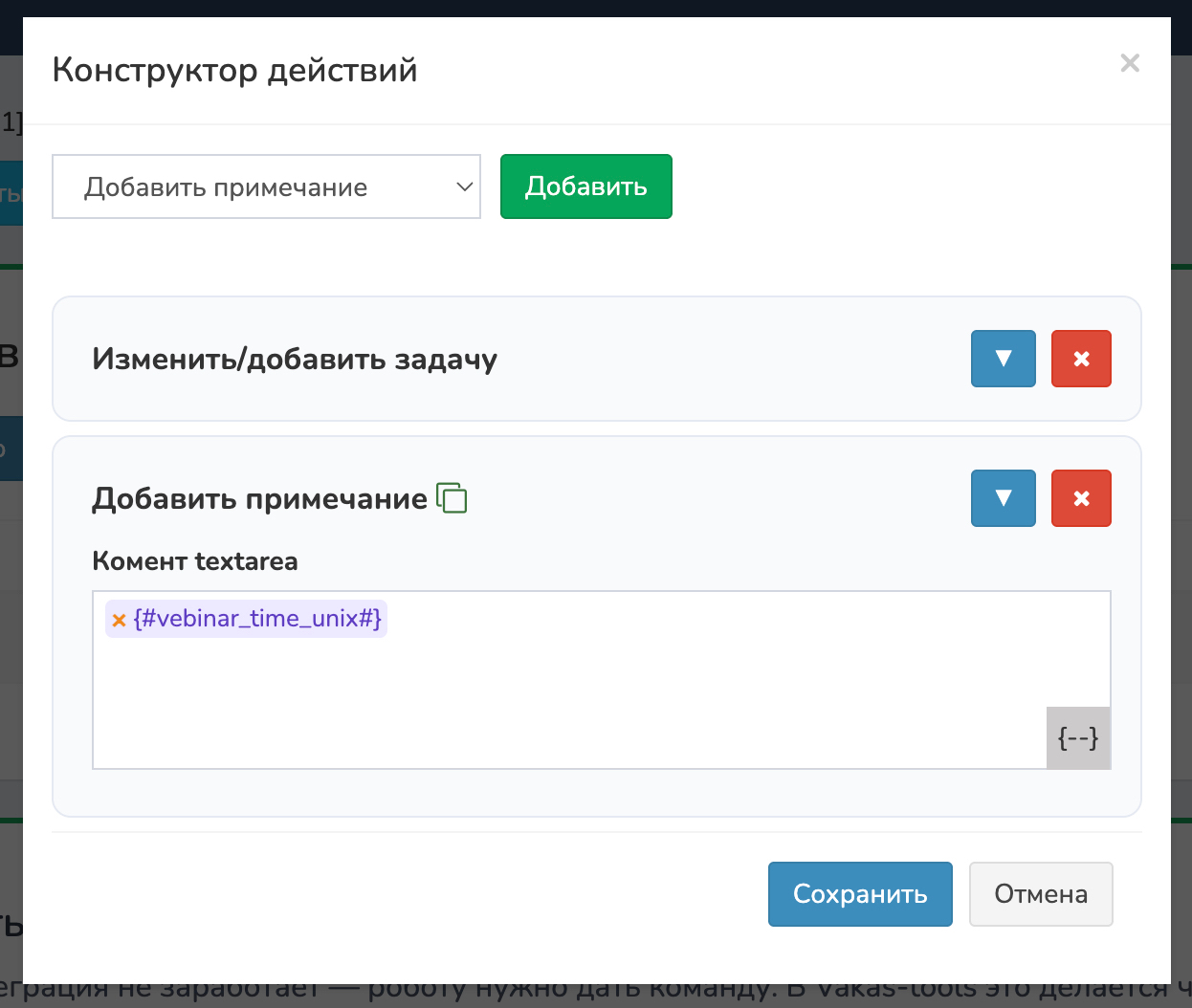1192x1008 pixels.
Task: Save the actions with Сохранить
Action: pos(859,894)
